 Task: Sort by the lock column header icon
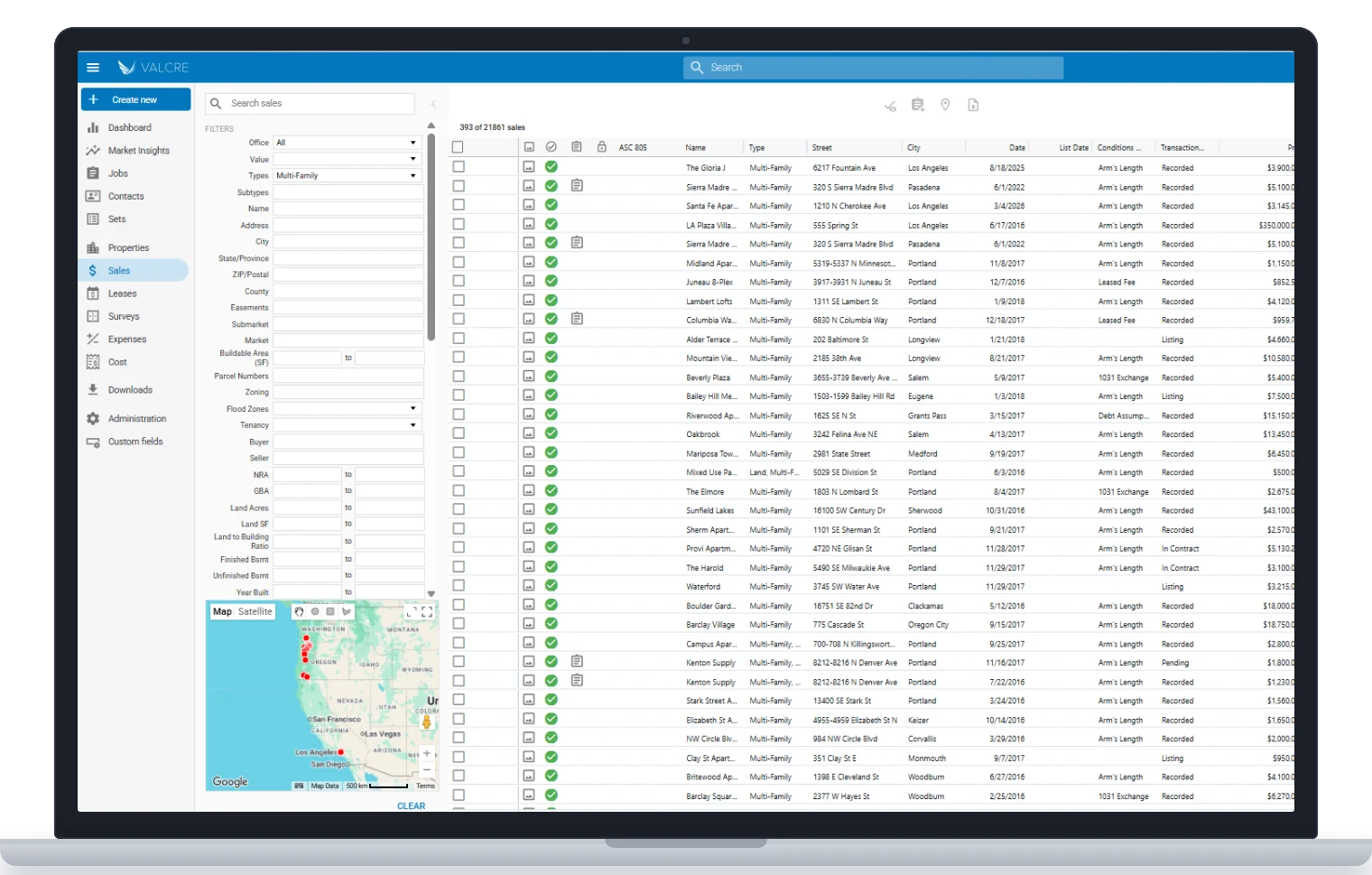[x=601, y=146]
